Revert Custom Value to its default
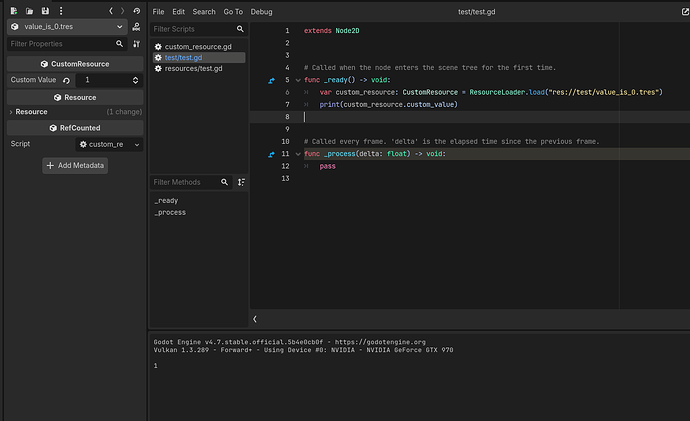The height and width of the screenshot is (421, 690). click(66, 81)
